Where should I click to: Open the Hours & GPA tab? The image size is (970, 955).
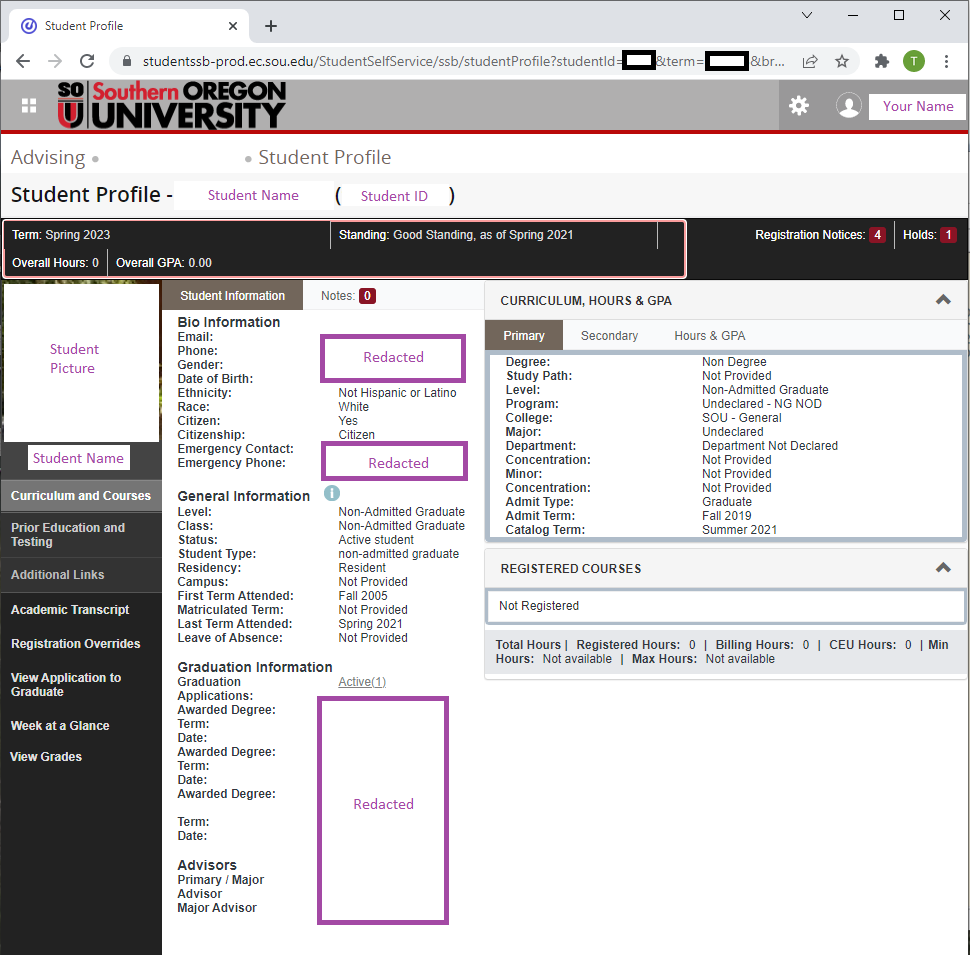pyautogui.click(x=709, y=336)
